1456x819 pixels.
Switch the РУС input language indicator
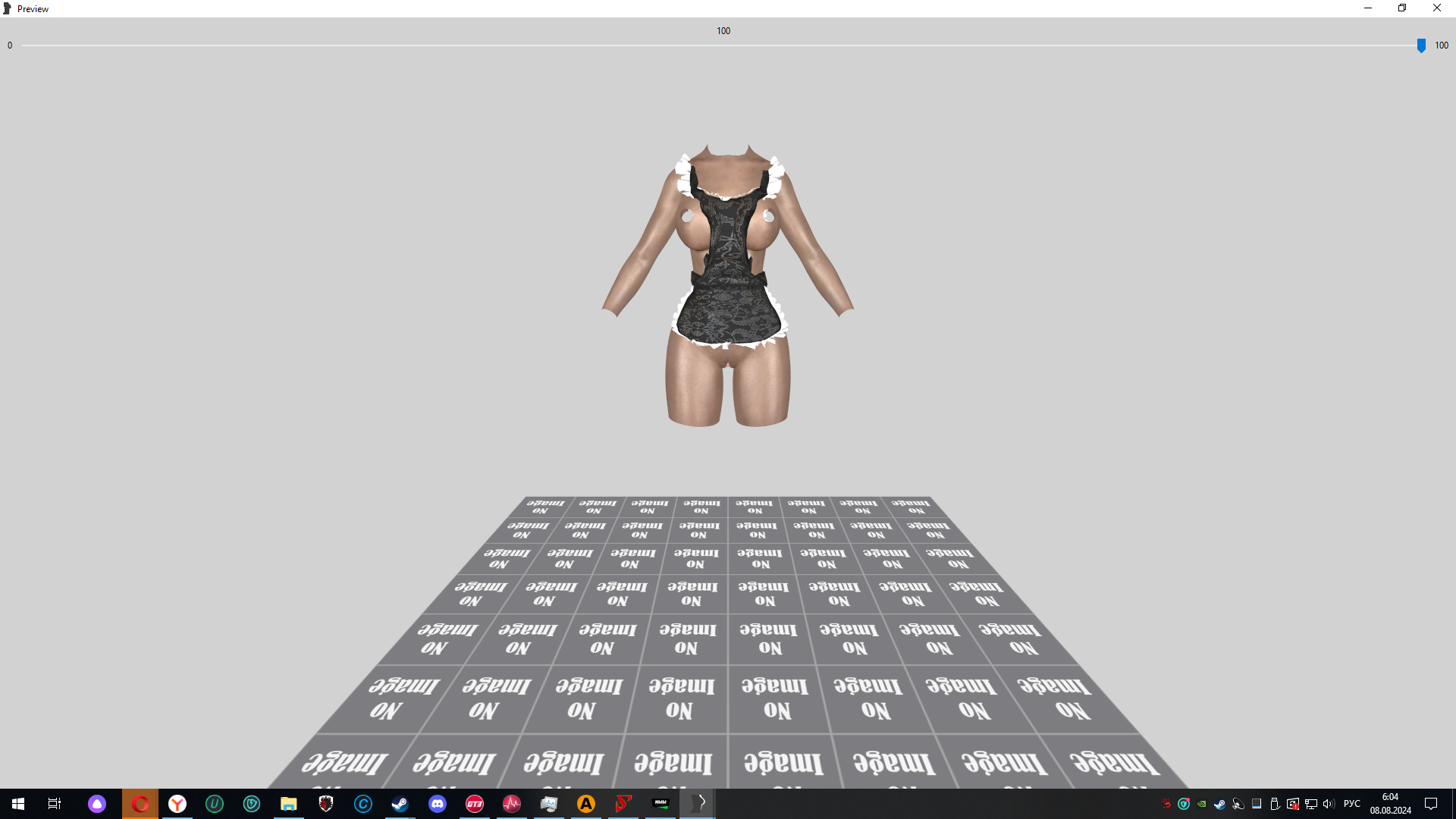(x=1351, y=804)
